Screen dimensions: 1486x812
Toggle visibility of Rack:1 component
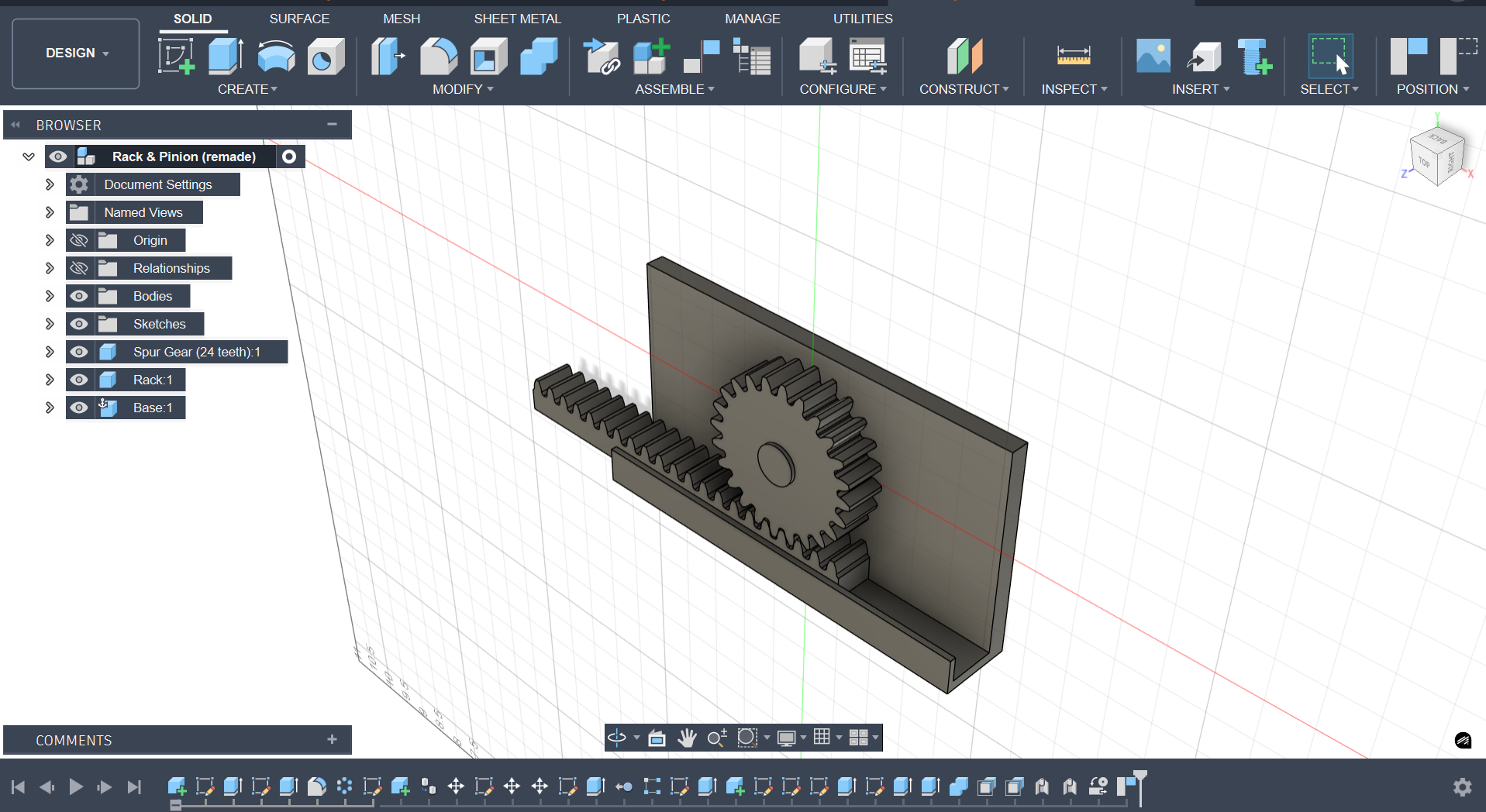coord(78,380)
